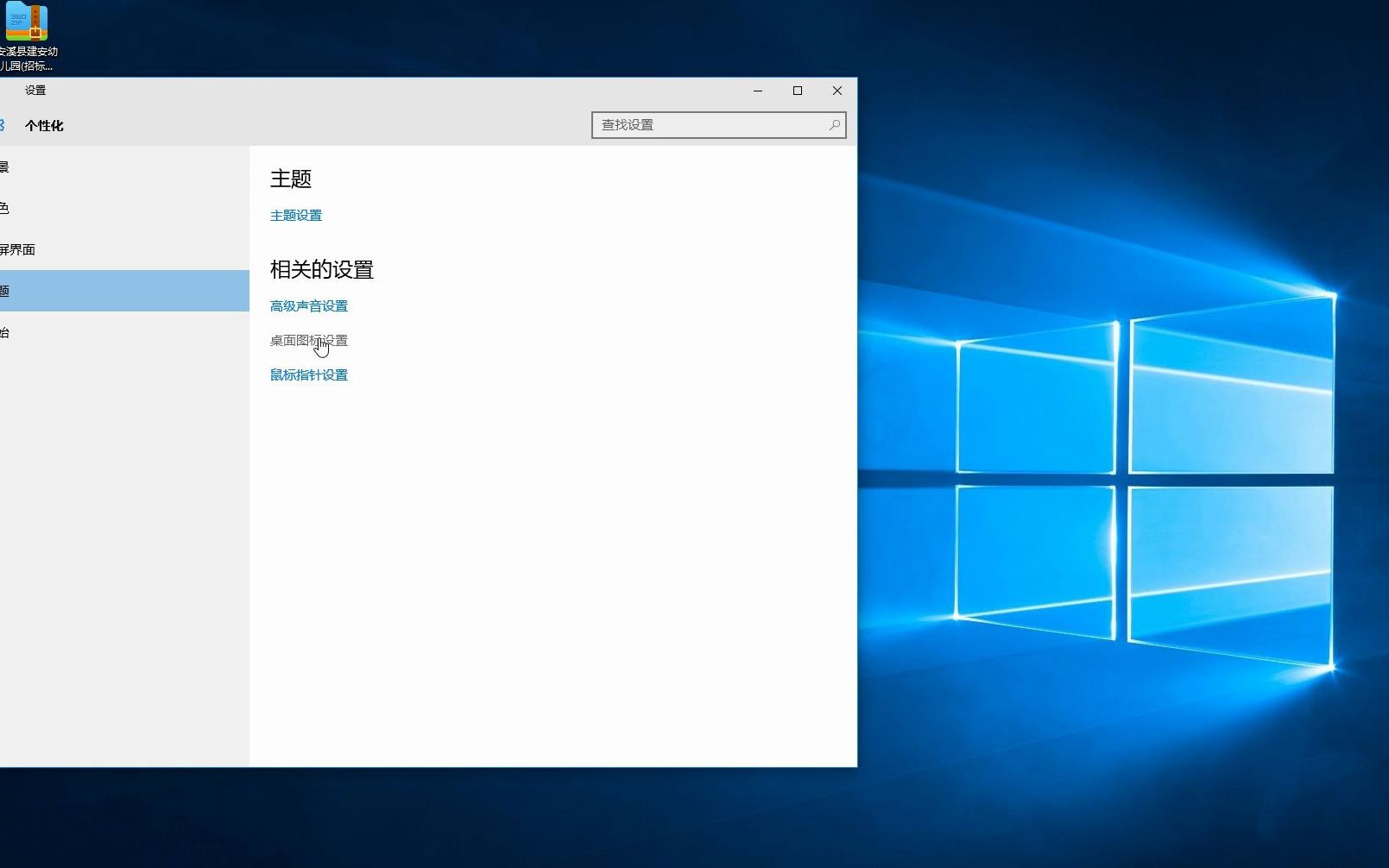Screen dimensions: 1389x868
Task: Click the personalization gear icon
Action: [3, 125]
